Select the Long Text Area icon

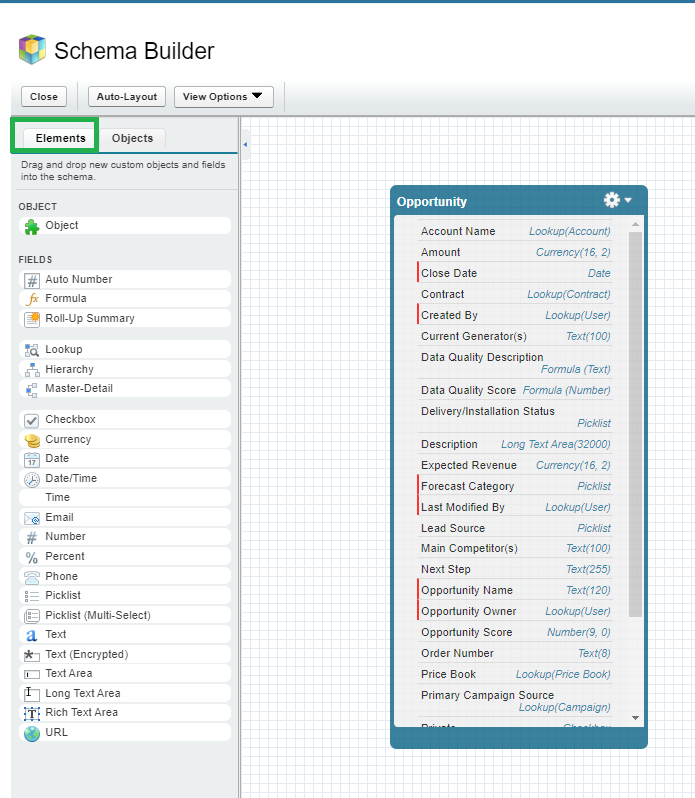tap(32, 694)
